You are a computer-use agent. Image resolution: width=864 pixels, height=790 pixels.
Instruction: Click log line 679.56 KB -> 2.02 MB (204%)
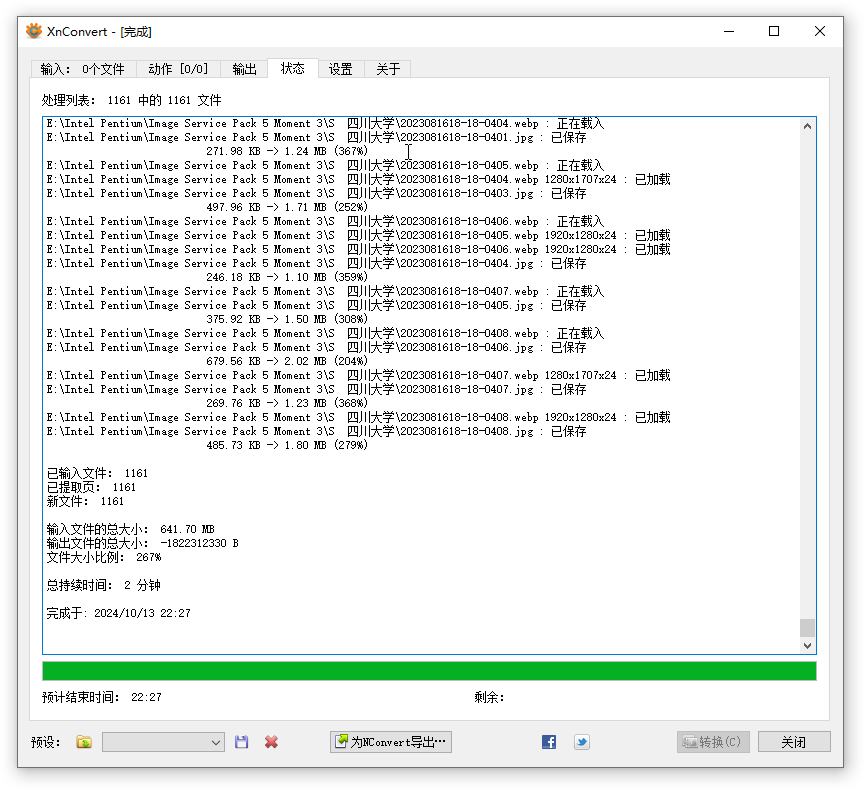[x=287, y=361]
